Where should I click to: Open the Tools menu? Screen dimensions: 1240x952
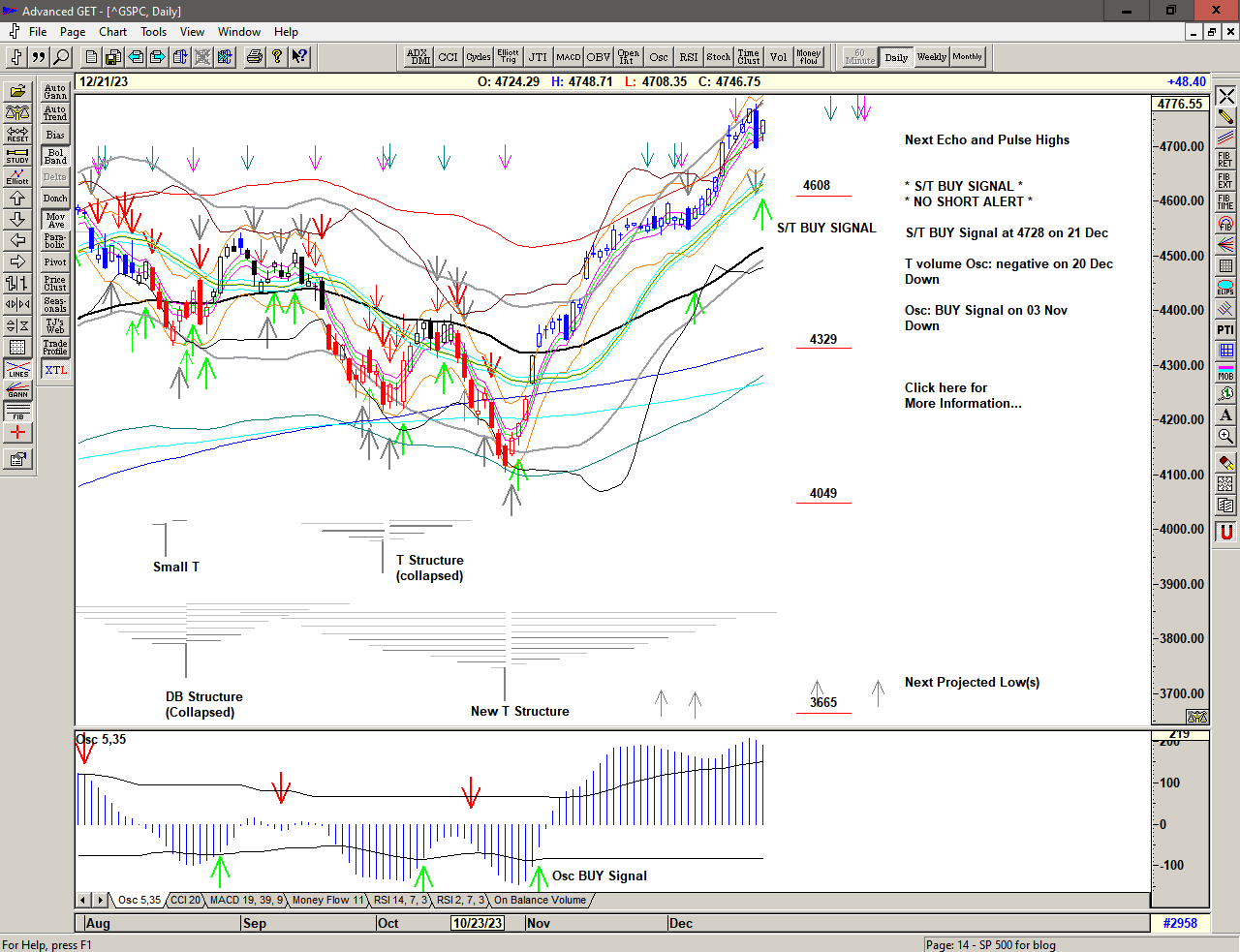pyautogui.click(x=153, y=32)
